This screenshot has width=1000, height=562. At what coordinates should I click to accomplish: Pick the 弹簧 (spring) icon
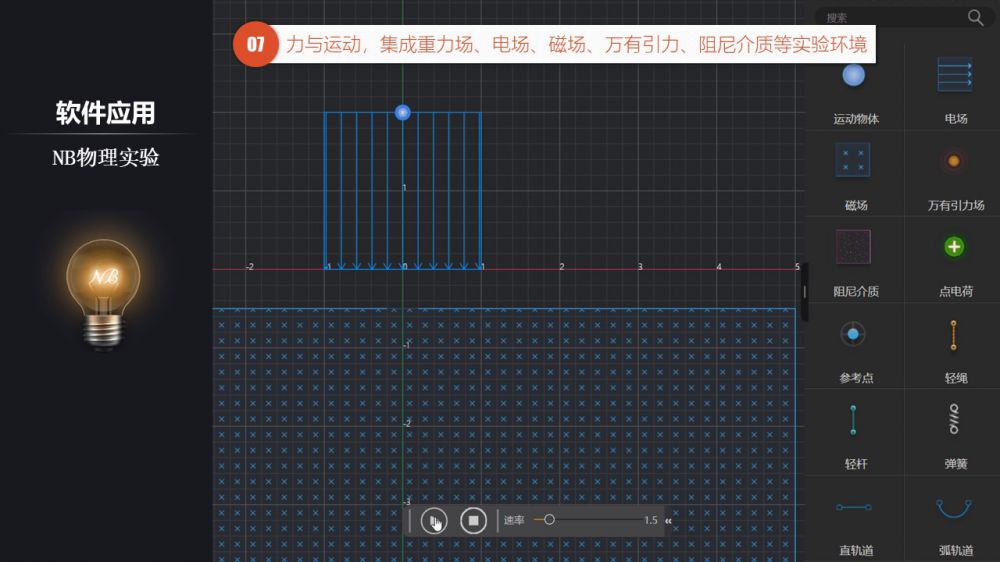[x=954, y=420]
